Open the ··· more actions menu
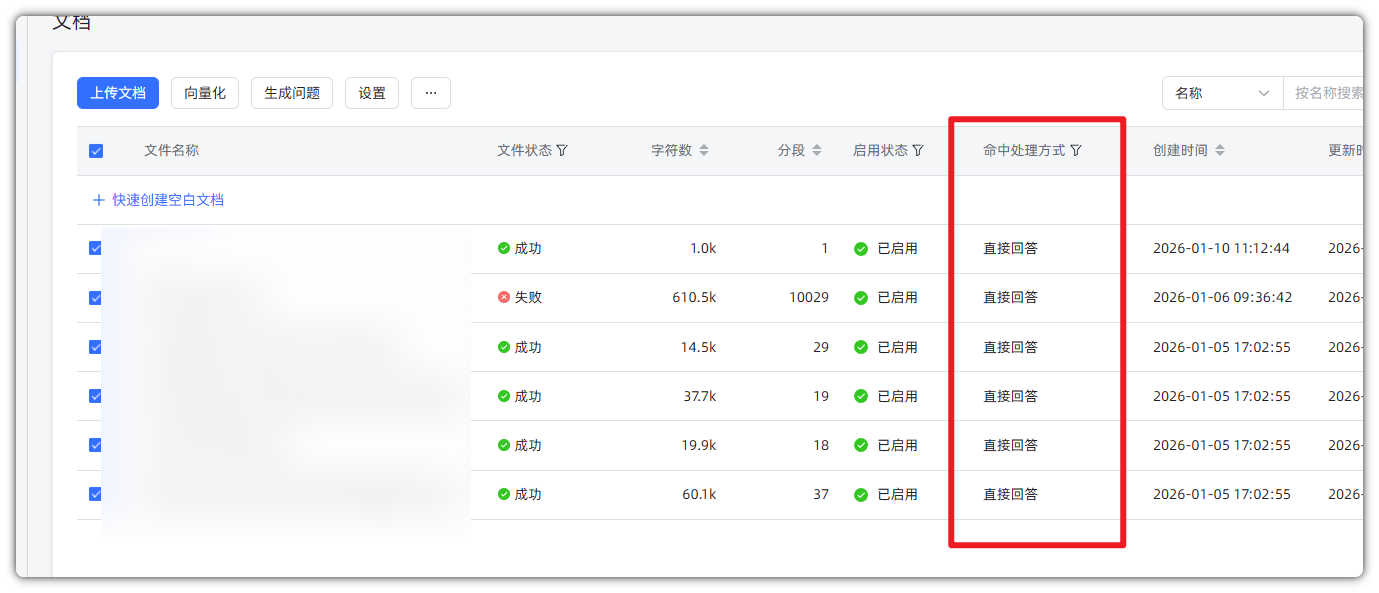This screenshot has height=593, width=1379. [x=431, y=93]
